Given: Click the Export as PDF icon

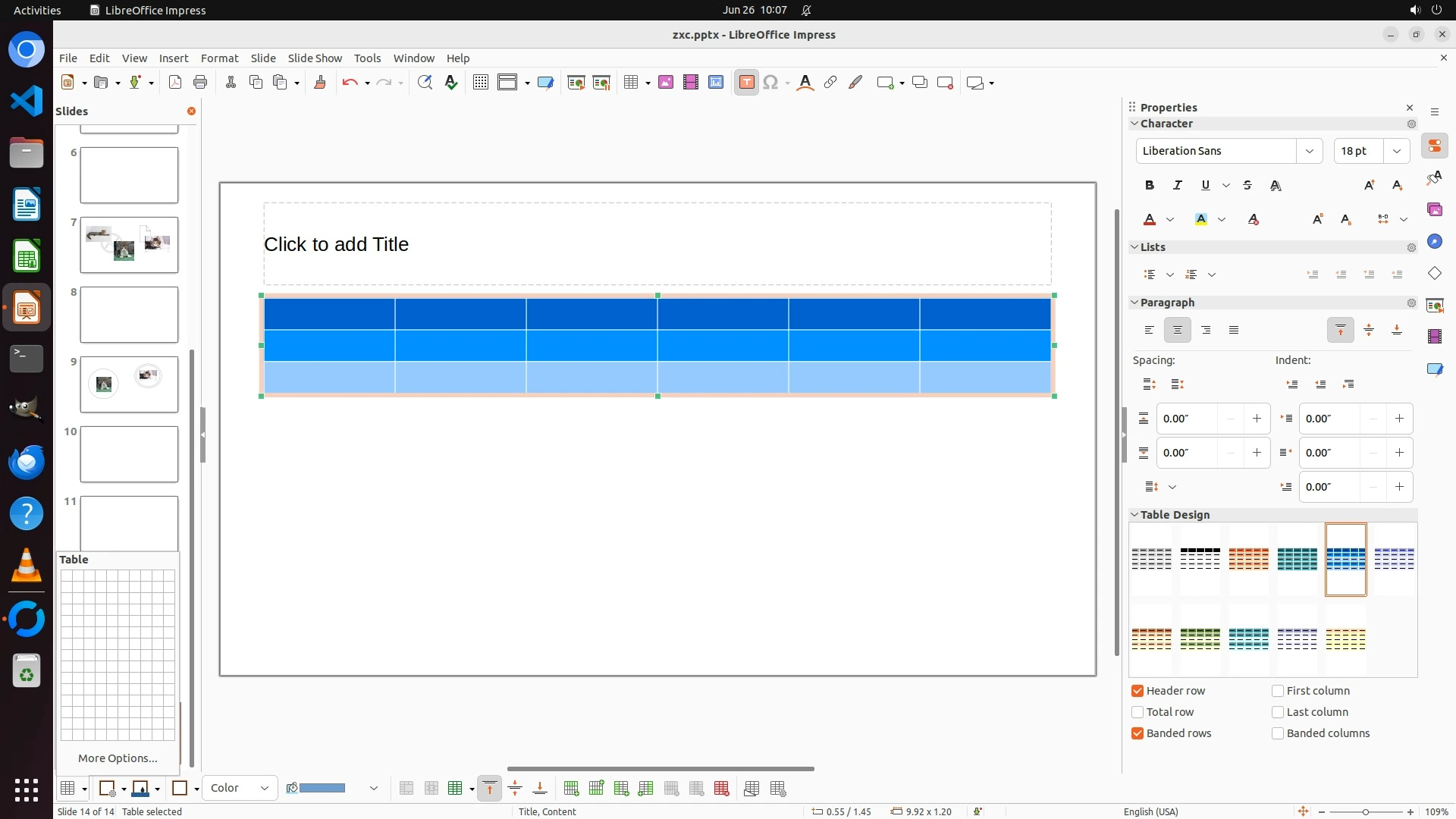Looking at the screenshot, I should 175,83.
